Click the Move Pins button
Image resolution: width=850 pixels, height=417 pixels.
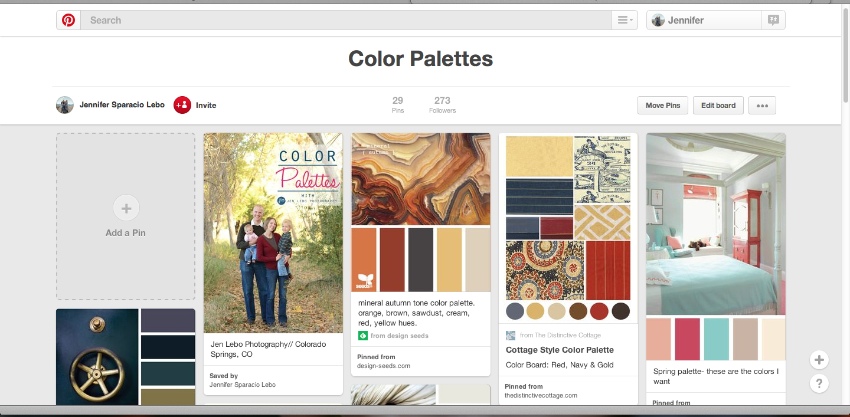pyautogui.click(x=662, y=105)
